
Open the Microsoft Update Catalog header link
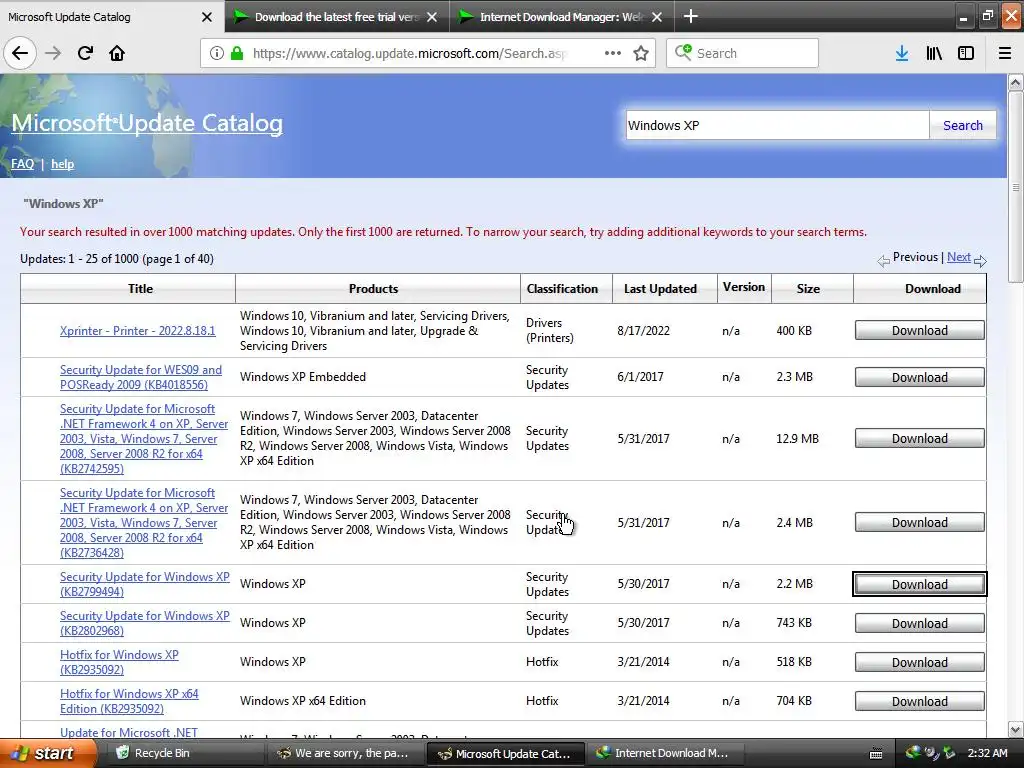click(x=147, y=123)
